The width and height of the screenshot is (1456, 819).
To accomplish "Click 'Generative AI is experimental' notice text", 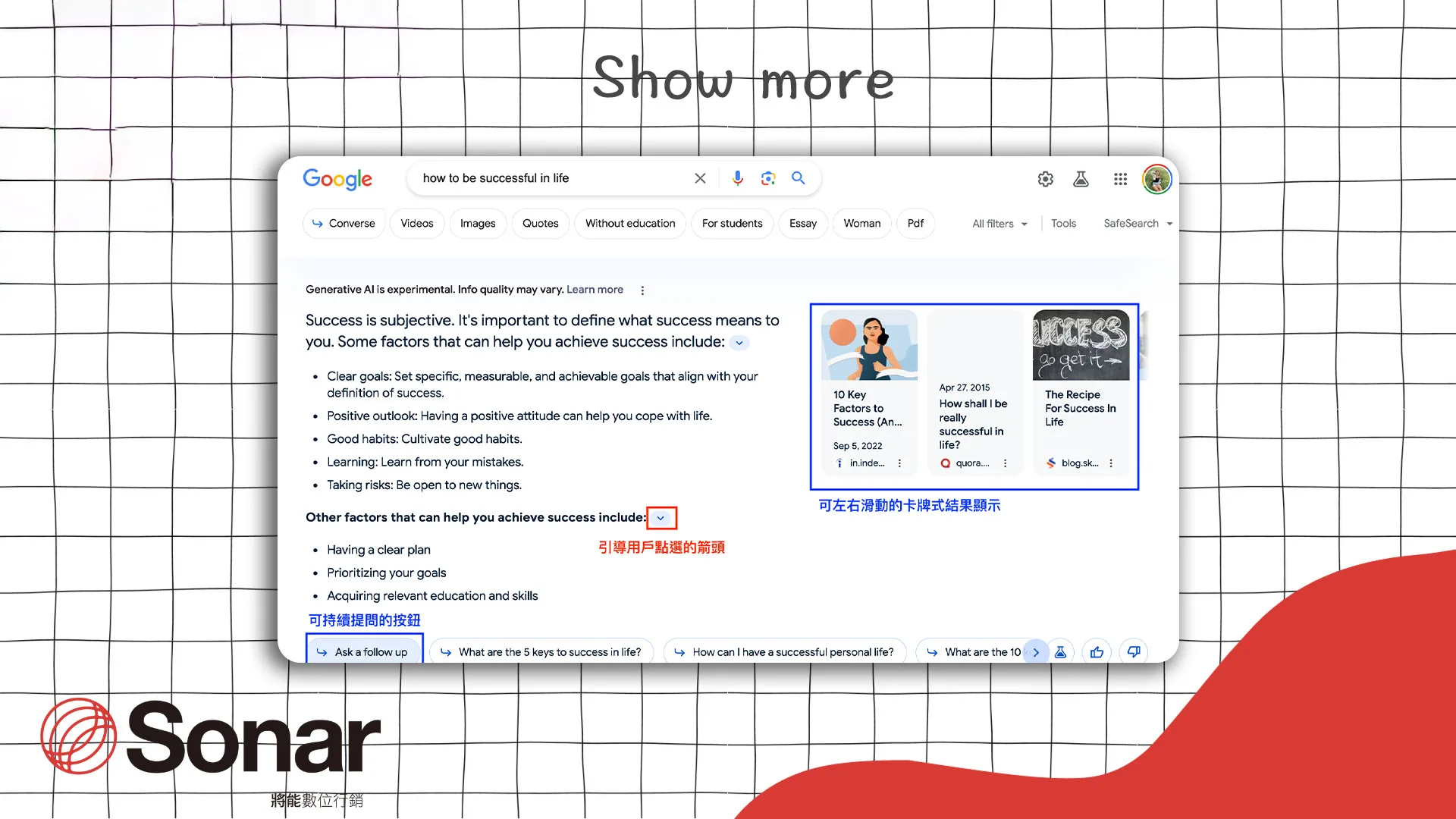I will 435,290.
